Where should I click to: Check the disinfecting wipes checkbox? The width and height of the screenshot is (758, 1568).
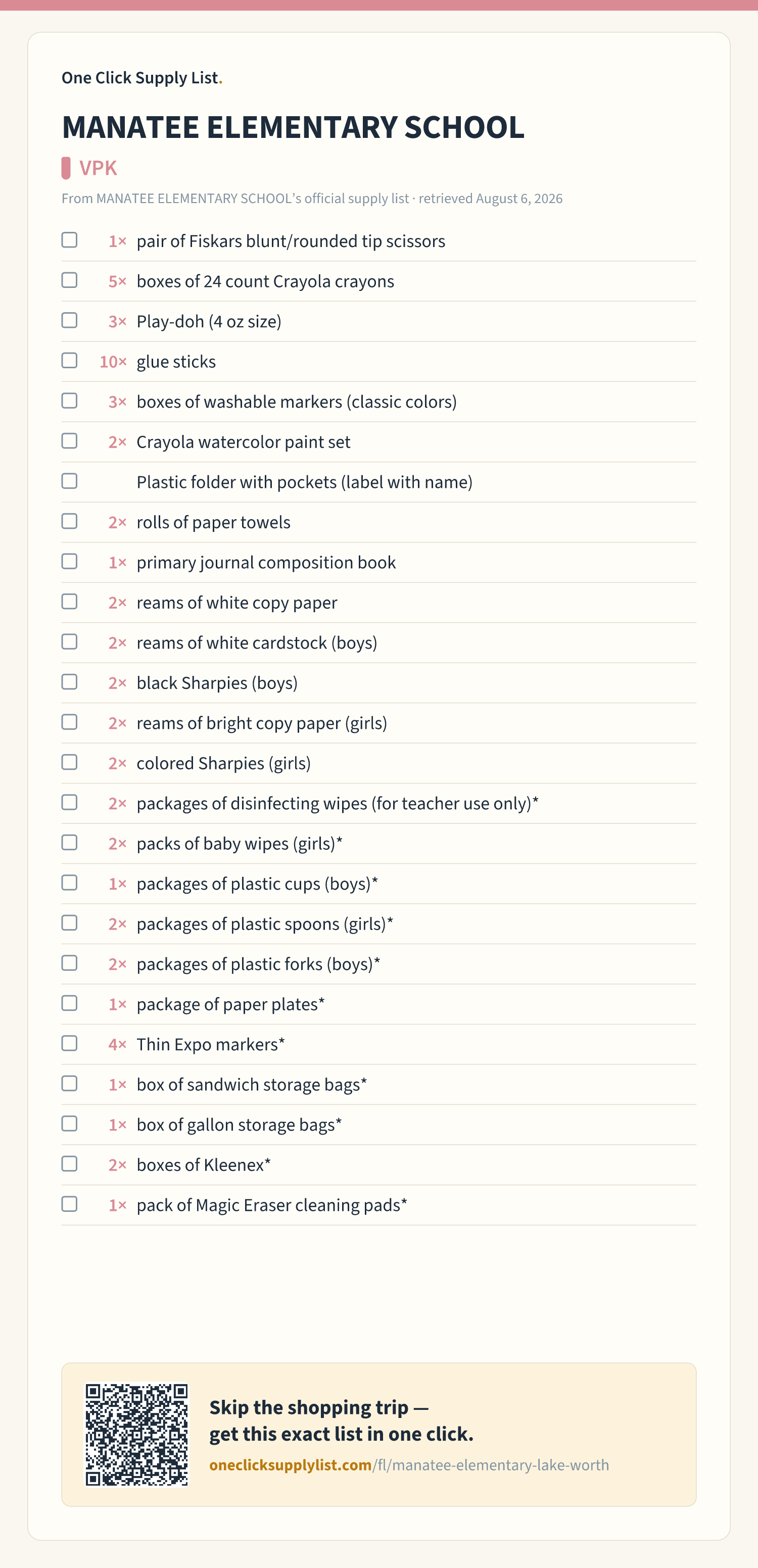click(69, 803)
